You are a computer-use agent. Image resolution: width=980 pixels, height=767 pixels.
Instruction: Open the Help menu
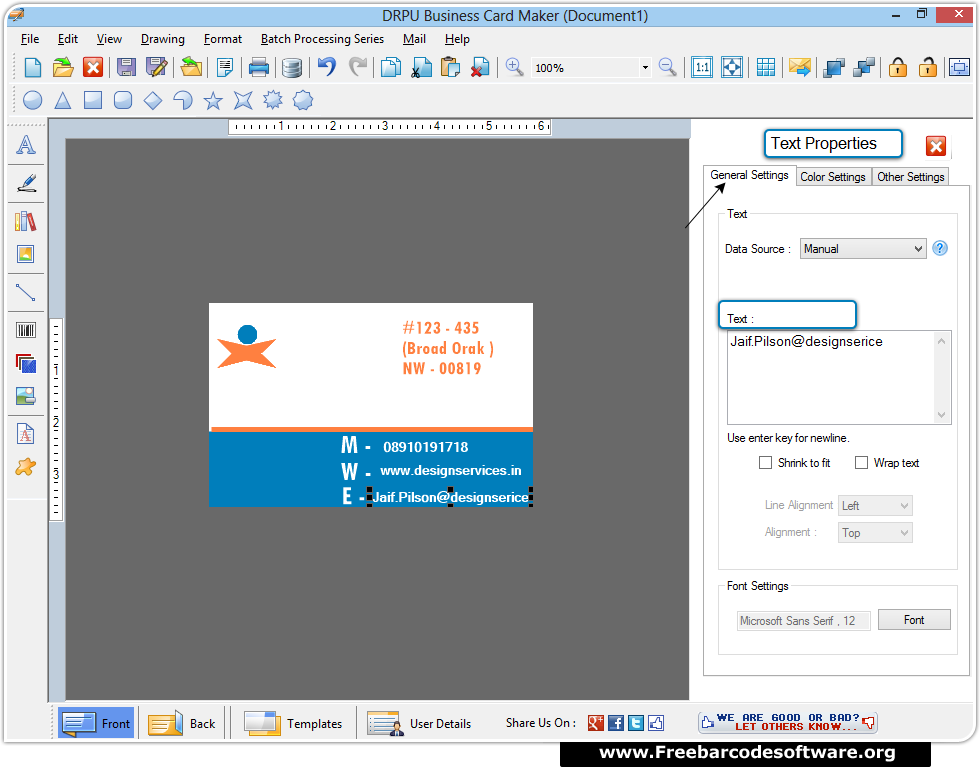point(457,39)
